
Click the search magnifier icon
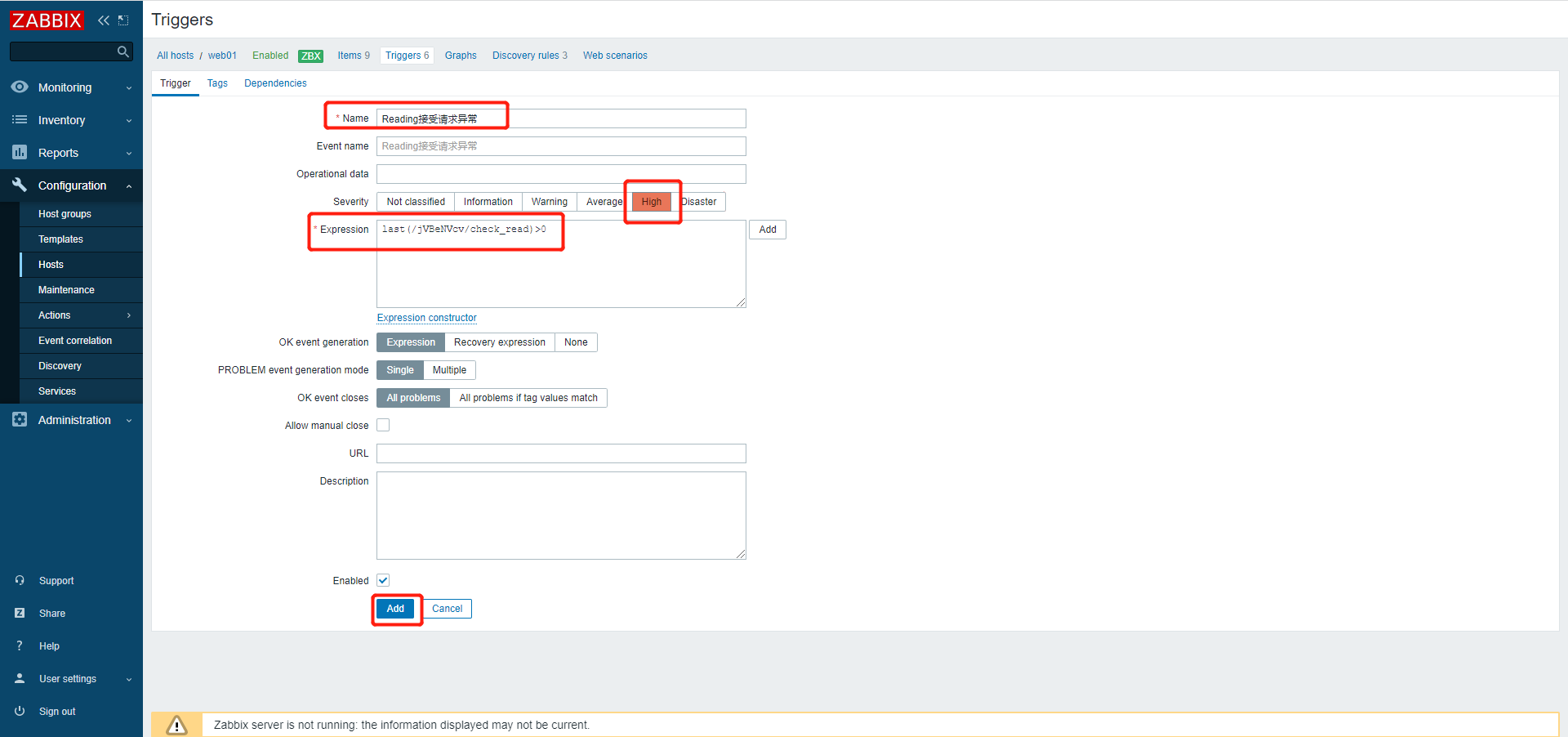pyautogui.click(x=123, y=51)
